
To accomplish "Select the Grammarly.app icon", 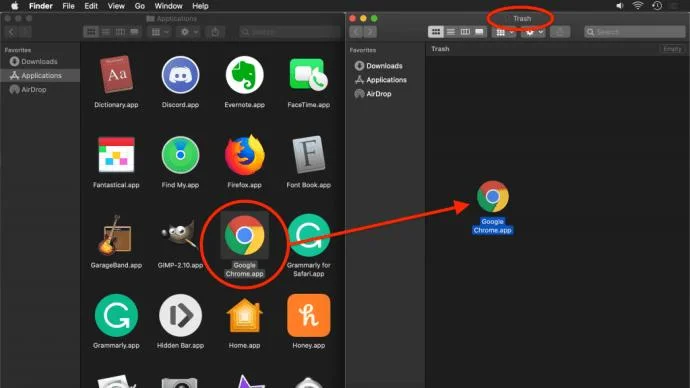I will pos(116,315).
